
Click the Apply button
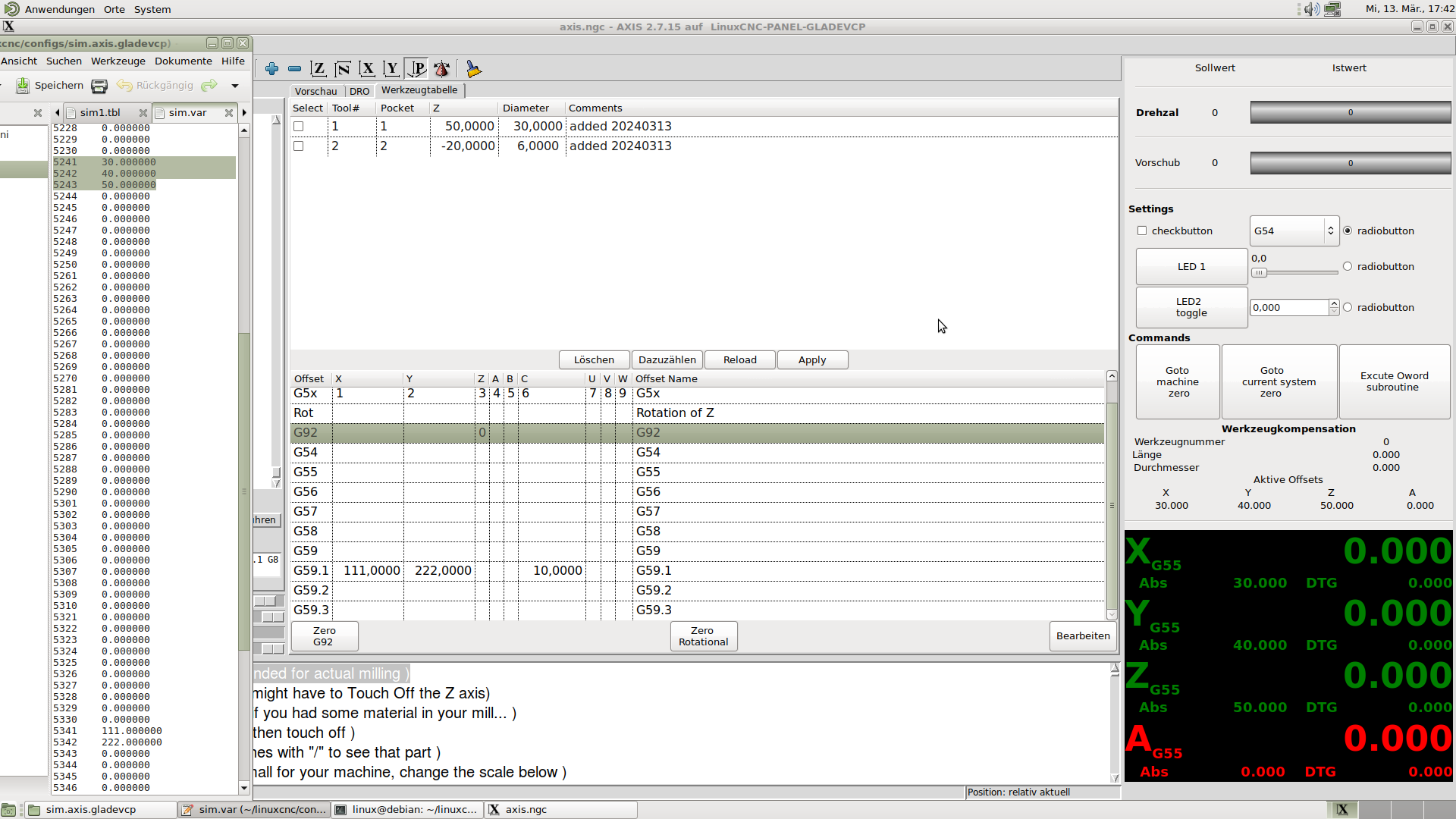pyautogui.click(x=812, y=360)
